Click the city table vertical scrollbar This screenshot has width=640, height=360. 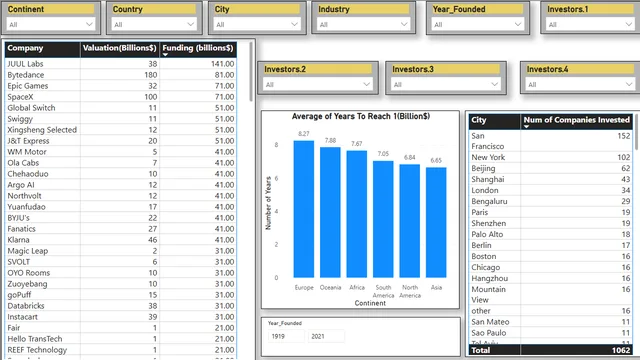pyautogui.click(x=636, y=132)
